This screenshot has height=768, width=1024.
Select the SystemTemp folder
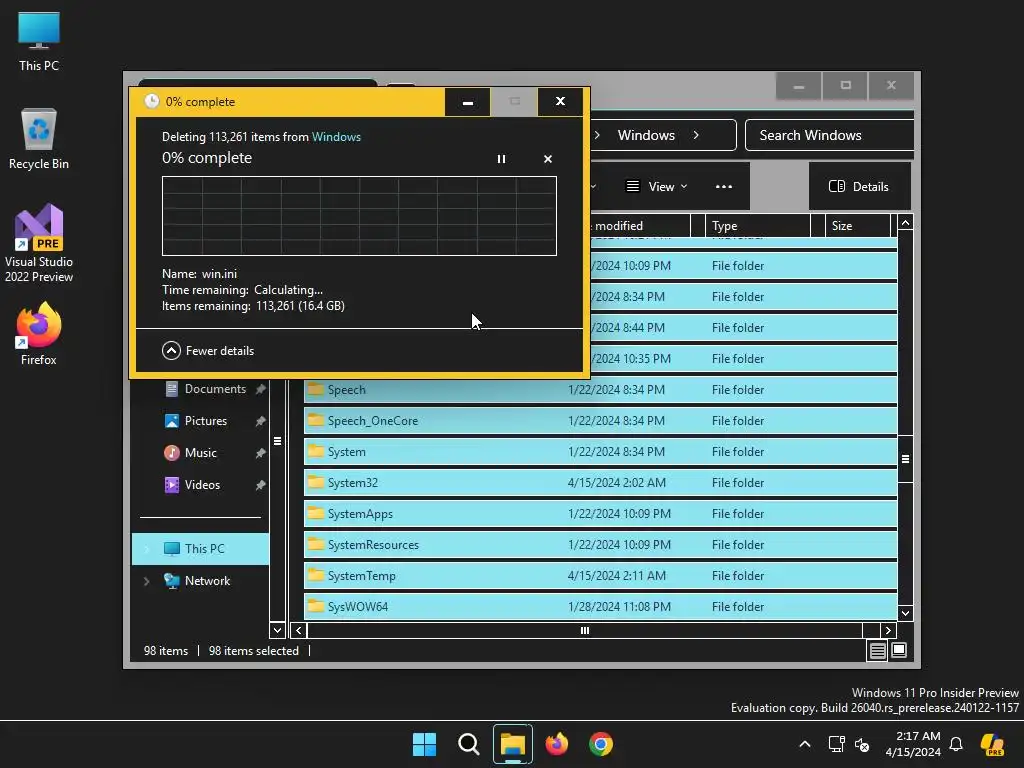[600, 576]
